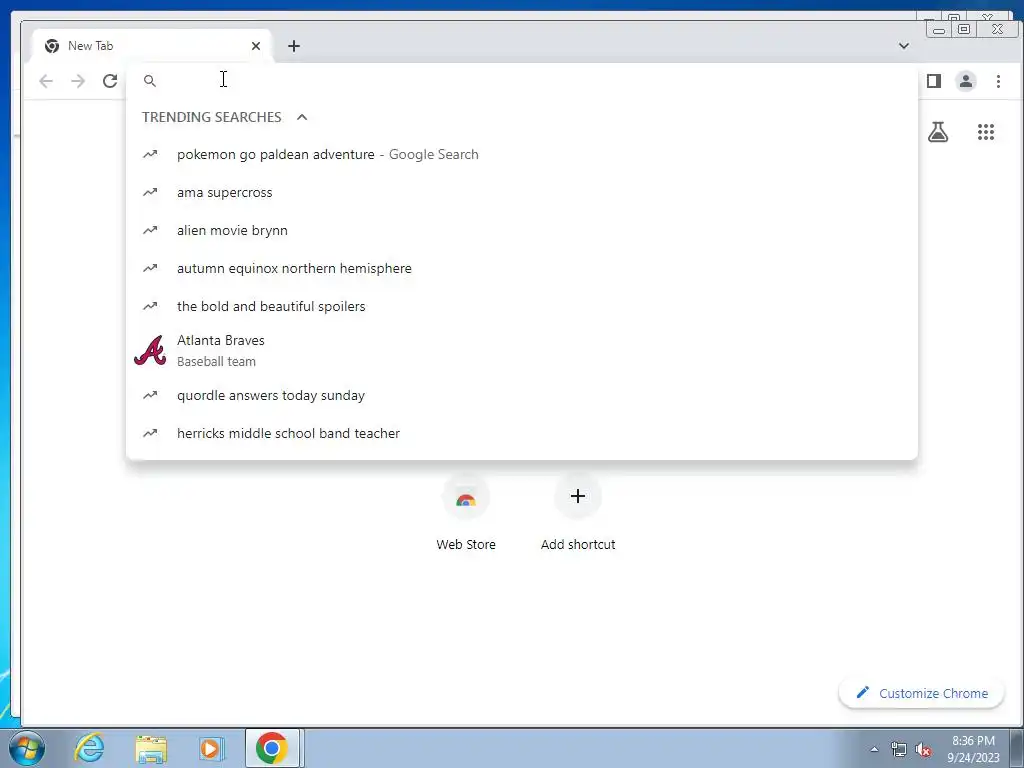Select the New Tab tab

point(150,46)
